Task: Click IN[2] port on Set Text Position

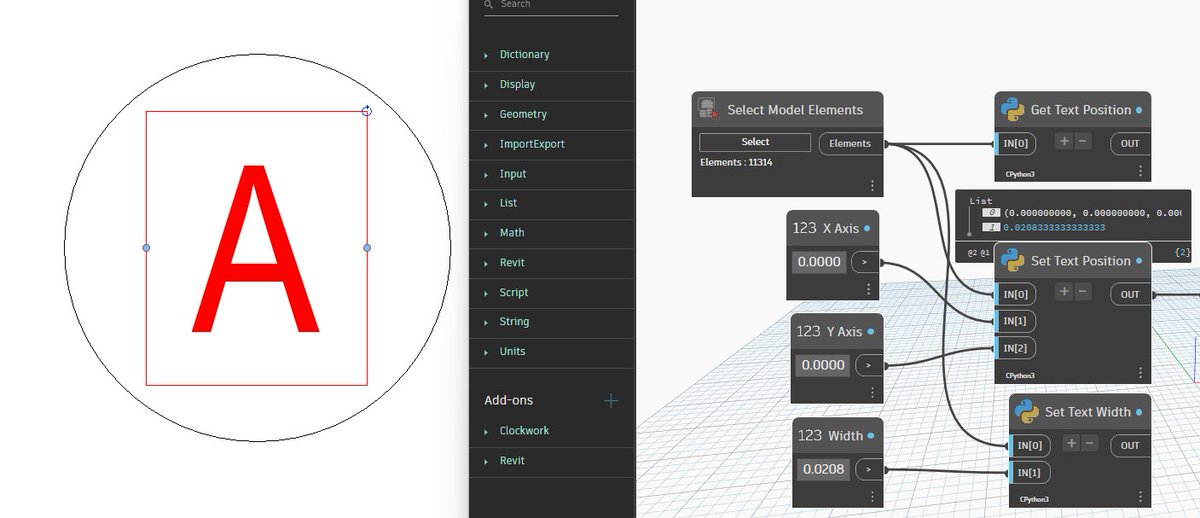Action: pos(1016,348)
